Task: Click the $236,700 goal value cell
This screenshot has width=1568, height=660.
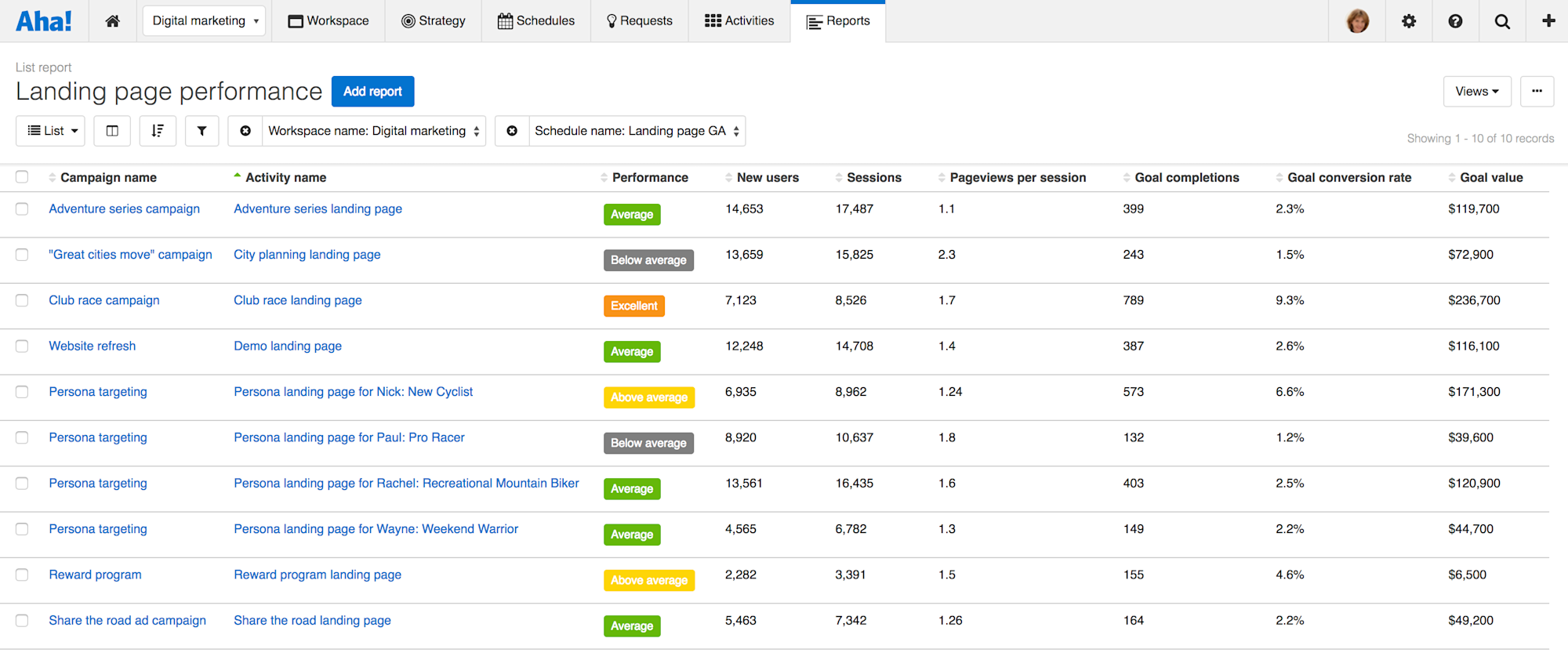Action: (1474, 300)
